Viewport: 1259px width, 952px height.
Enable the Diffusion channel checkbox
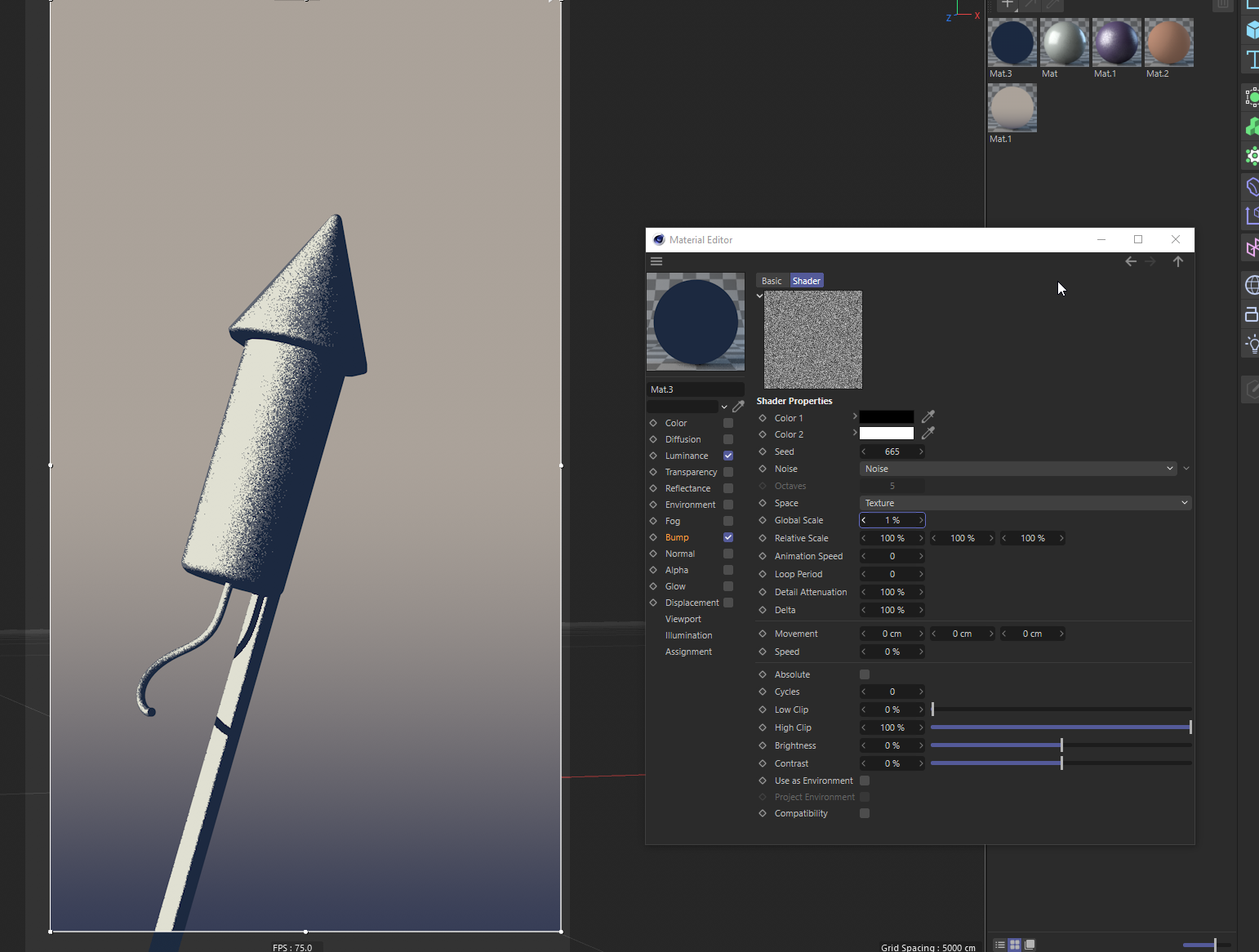(728, 439)
